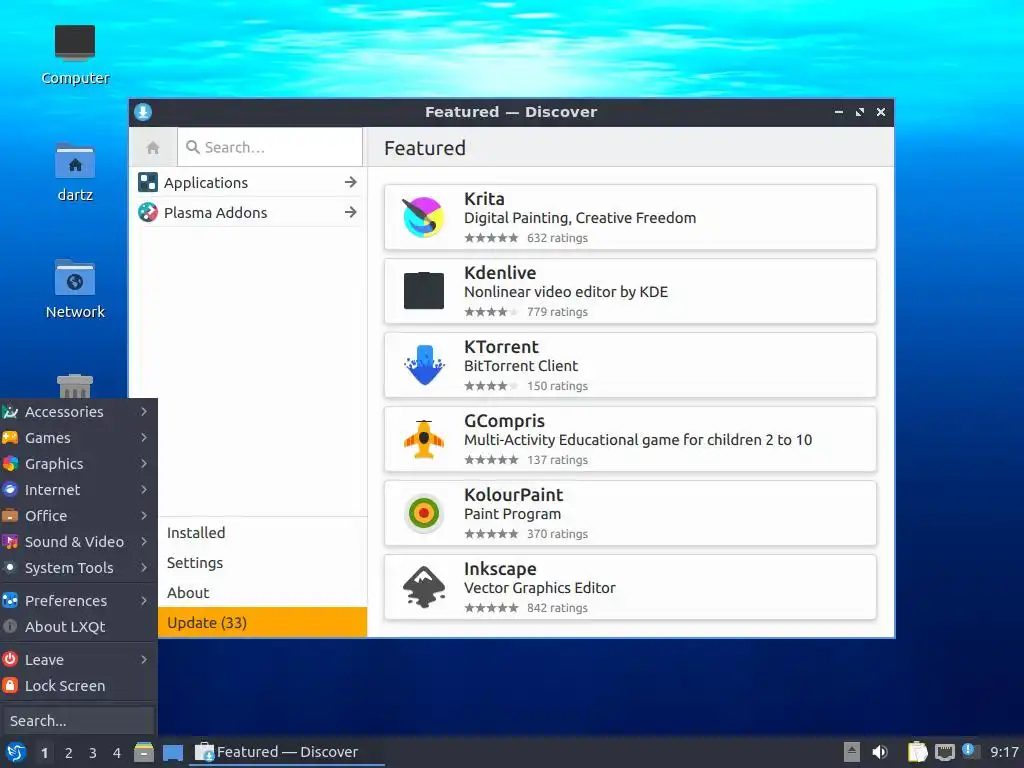Click 'Nonlinear video editor by KDE' text
This screenshot has height=768, width=1024.
coord(566,292)
